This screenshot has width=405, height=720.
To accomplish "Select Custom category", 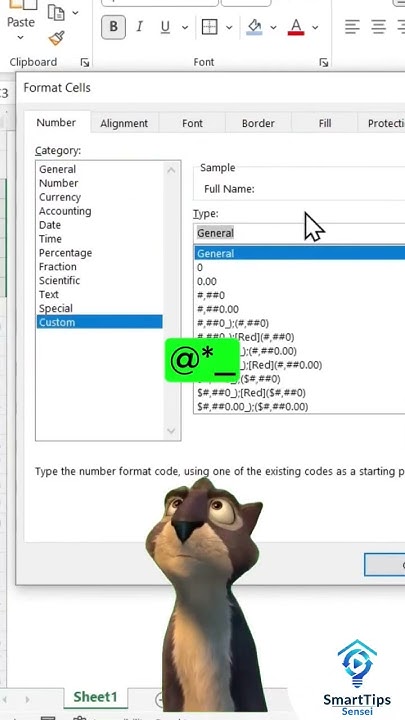I will pos(99,322).
